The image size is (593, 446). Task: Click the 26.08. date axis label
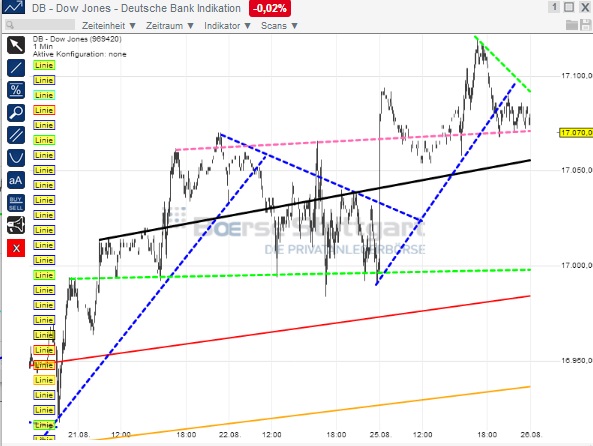531,435
